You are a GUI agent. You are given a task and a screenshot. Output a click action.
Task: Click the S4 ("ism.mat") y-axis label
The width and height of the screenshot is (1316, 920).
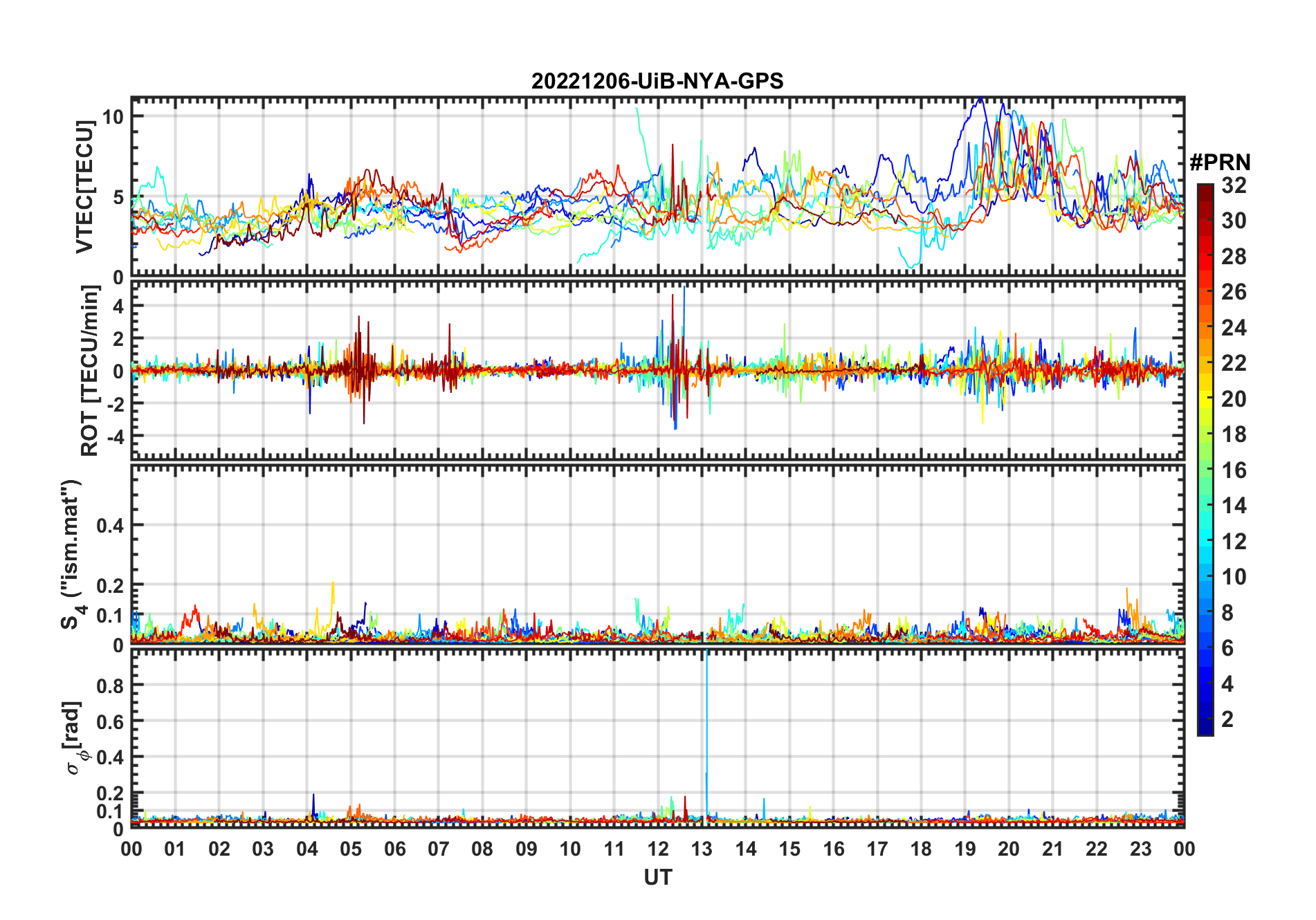[71, 555]
